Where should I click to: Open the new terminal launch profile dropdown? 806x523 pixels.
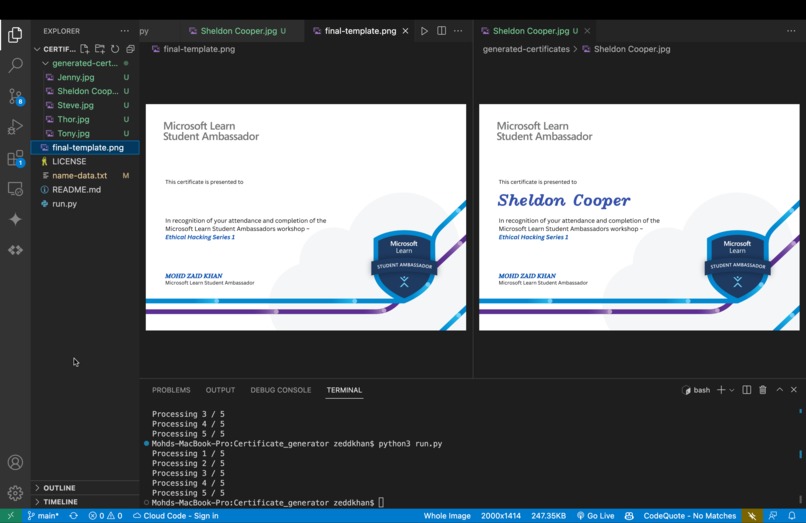tap(731, 390)
